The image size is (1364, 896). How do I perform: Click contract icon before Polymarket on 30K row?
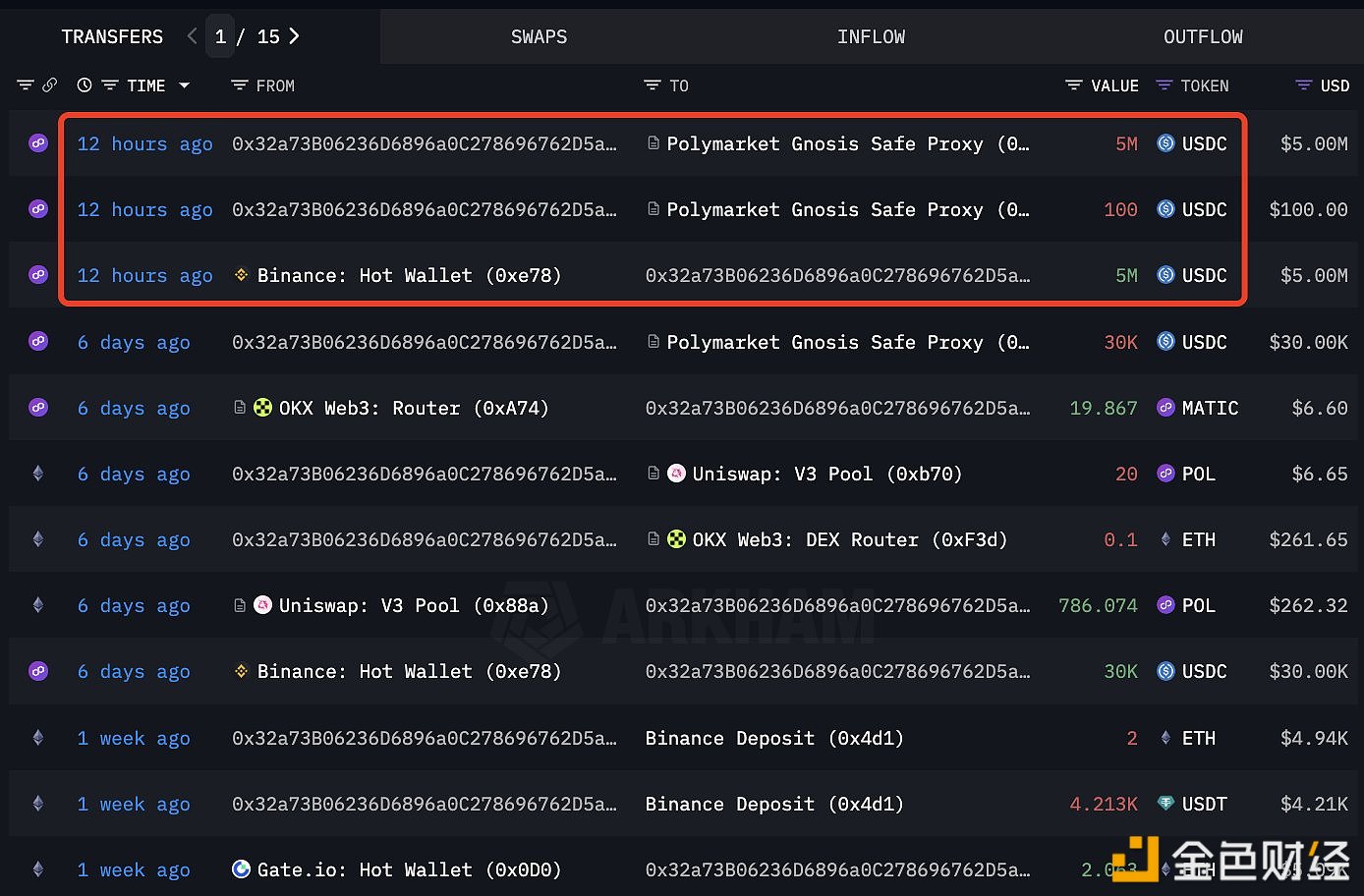coord(654,342)
